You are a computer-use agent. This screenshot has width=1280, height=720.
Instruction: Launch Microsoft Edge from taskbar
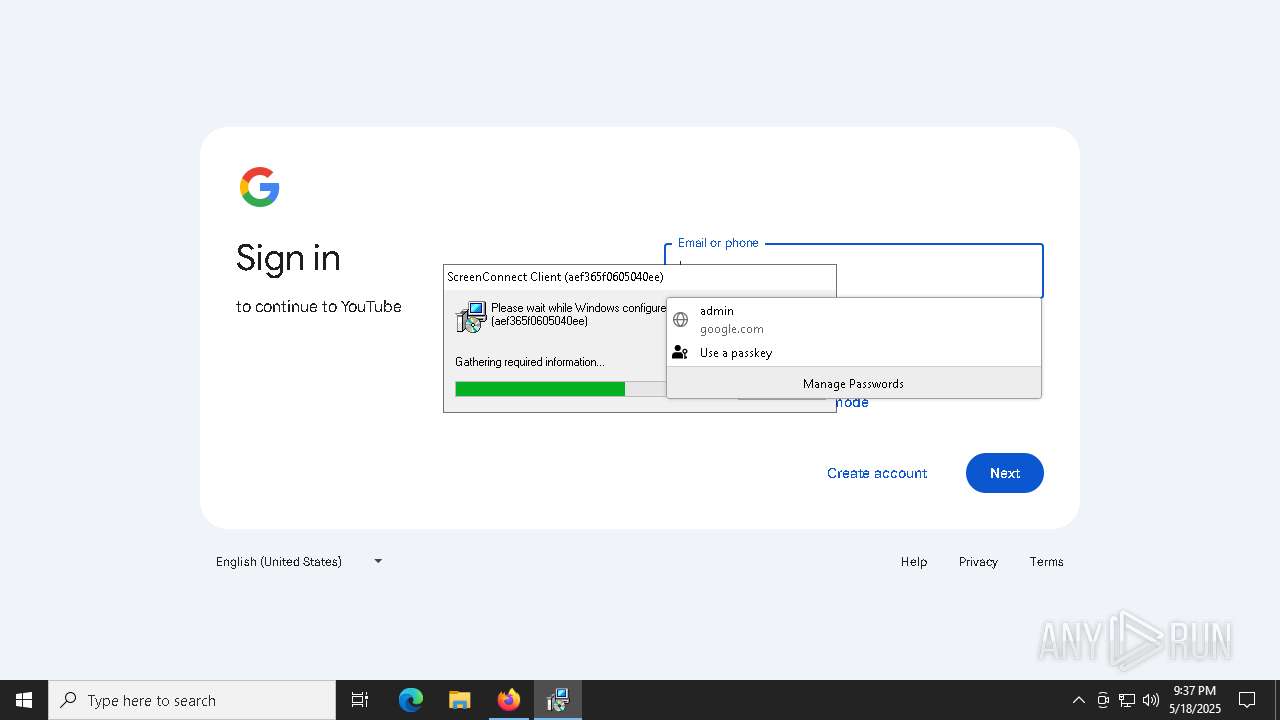(411, 700)
